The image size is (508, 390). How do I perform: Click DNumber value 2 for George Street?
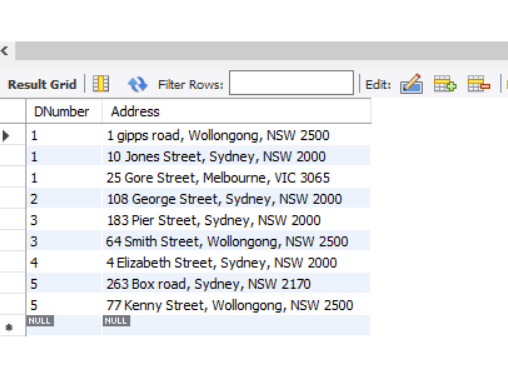click(64, 199)
